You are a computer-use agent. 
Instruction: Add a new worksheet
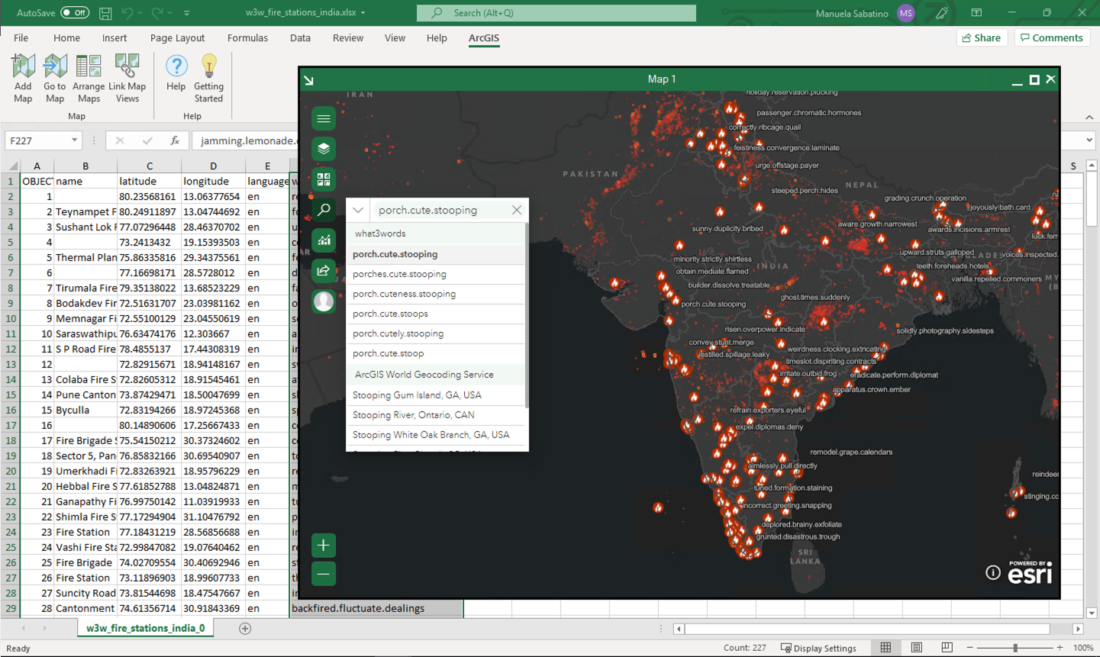(245, 628)
